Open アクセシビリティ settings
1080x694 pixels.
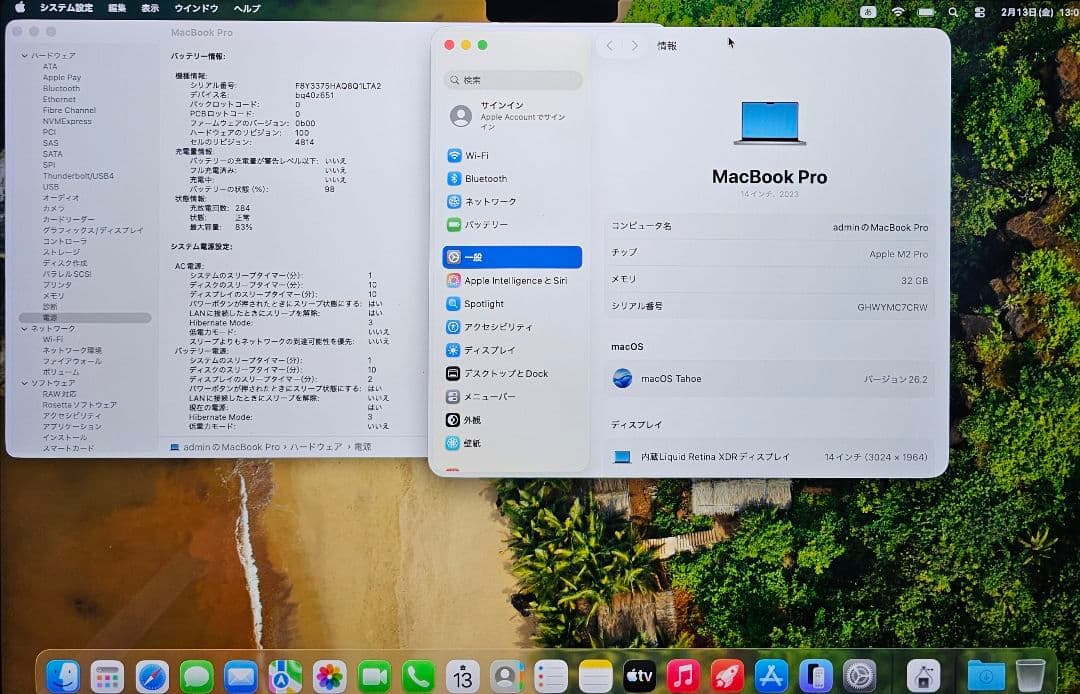click(x=493, y=327)
